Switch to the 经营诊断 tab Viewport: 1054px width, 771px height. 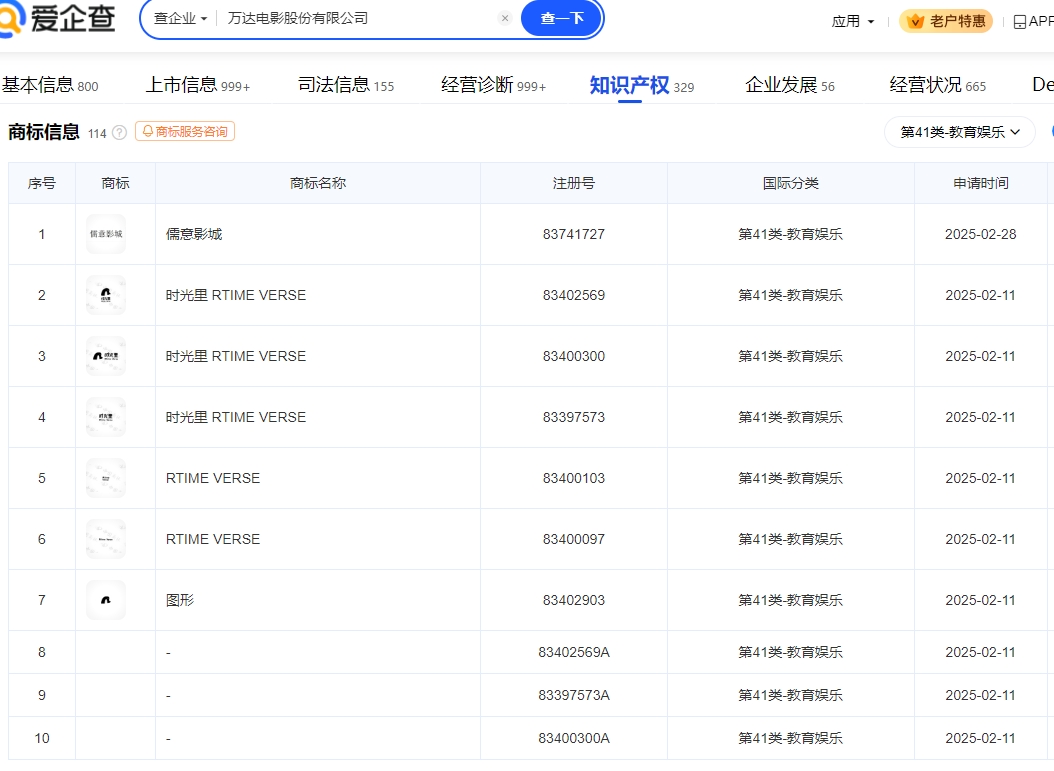point(493,85)
